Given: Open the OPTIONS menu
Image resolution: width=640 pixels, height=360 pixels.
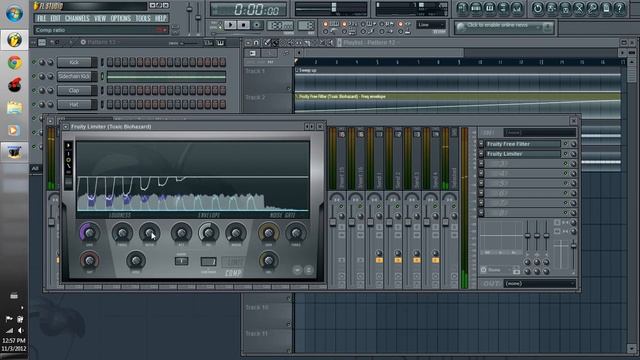Looking at the screenshot, I should tap(121, 19).
